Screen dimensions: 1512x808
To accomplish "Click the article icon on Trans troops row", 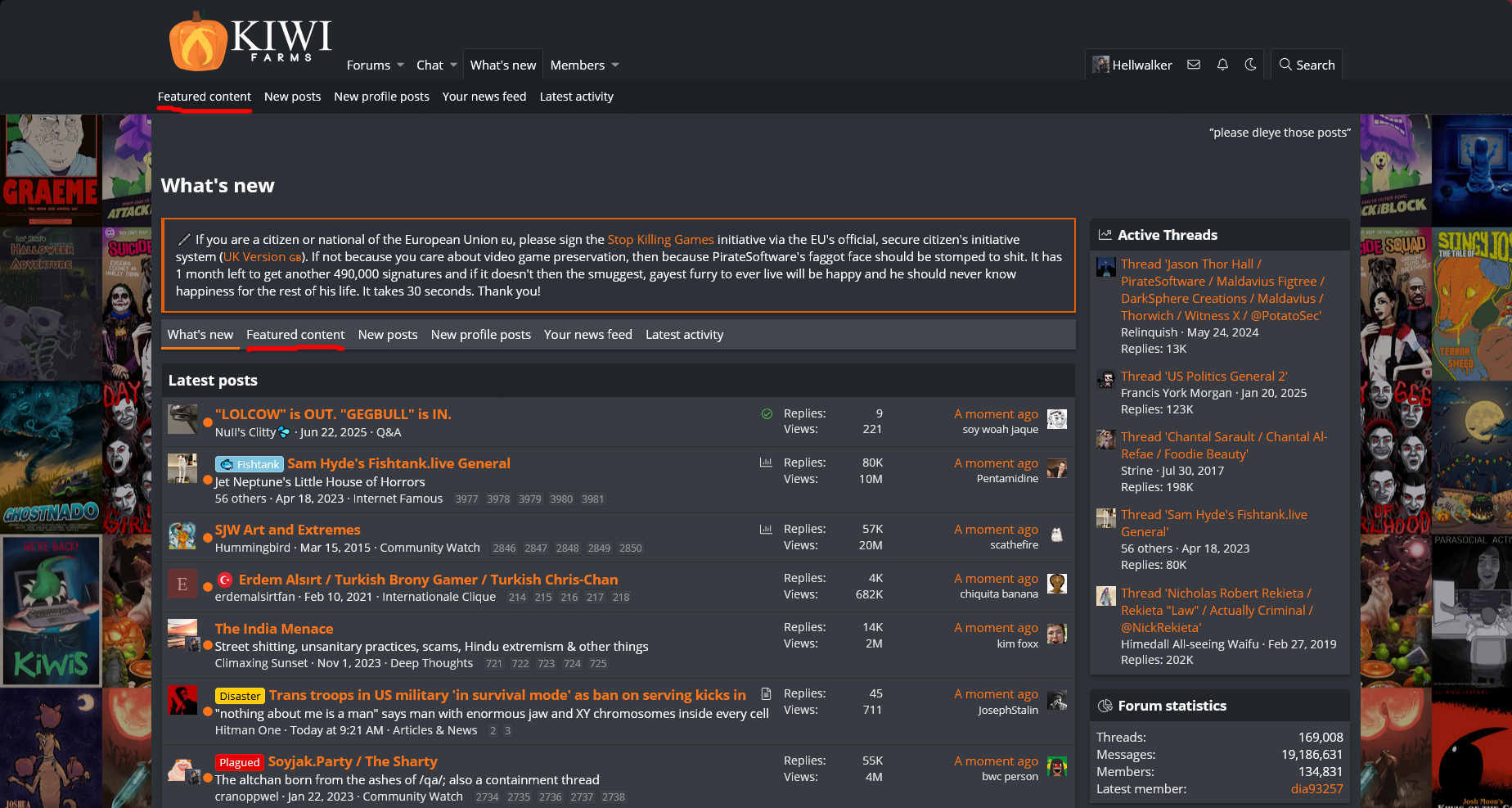I will pos(766,693).
